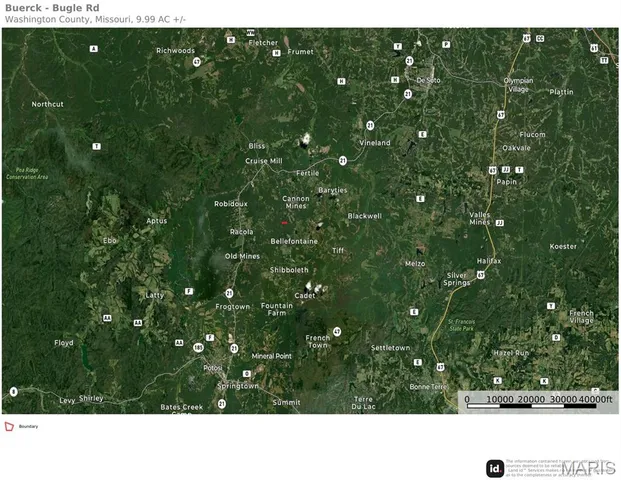Click the Boundary legend text
Image resolution: width=621 pixels, height=480 pixels.
pyautogui.click(x=28, y=427)
